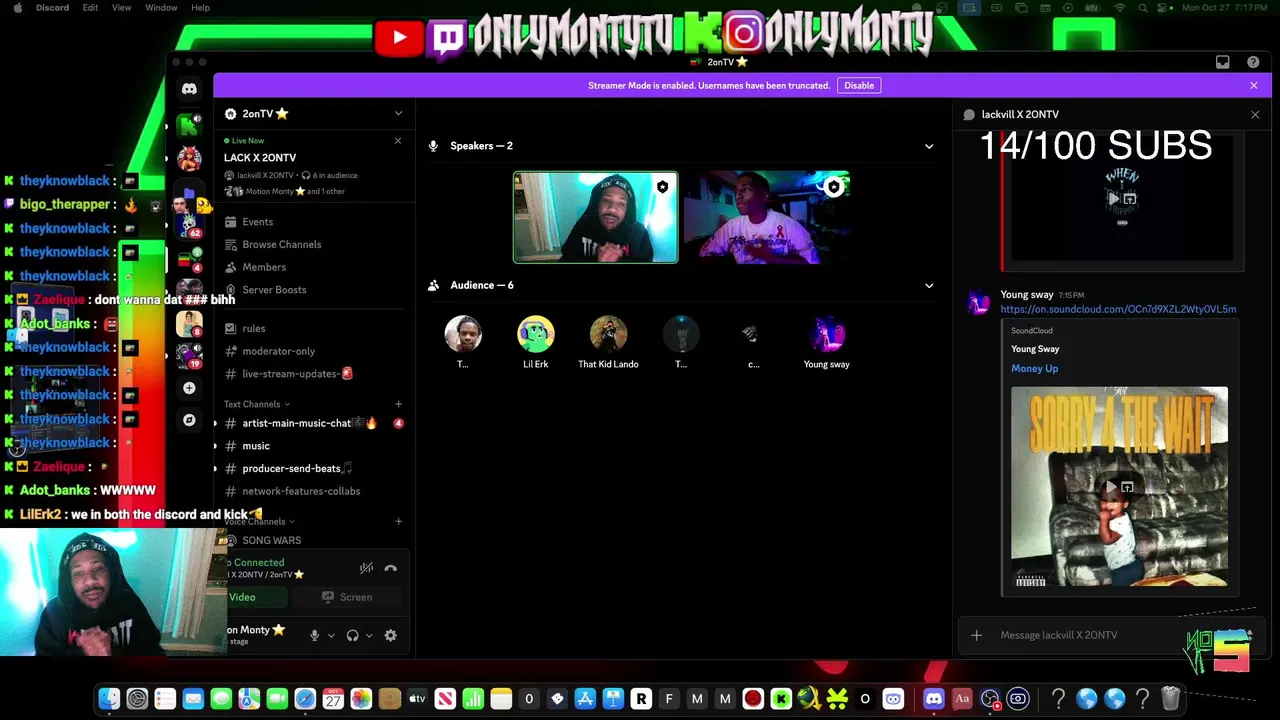Open microphone input options arrow

point(331,635)
